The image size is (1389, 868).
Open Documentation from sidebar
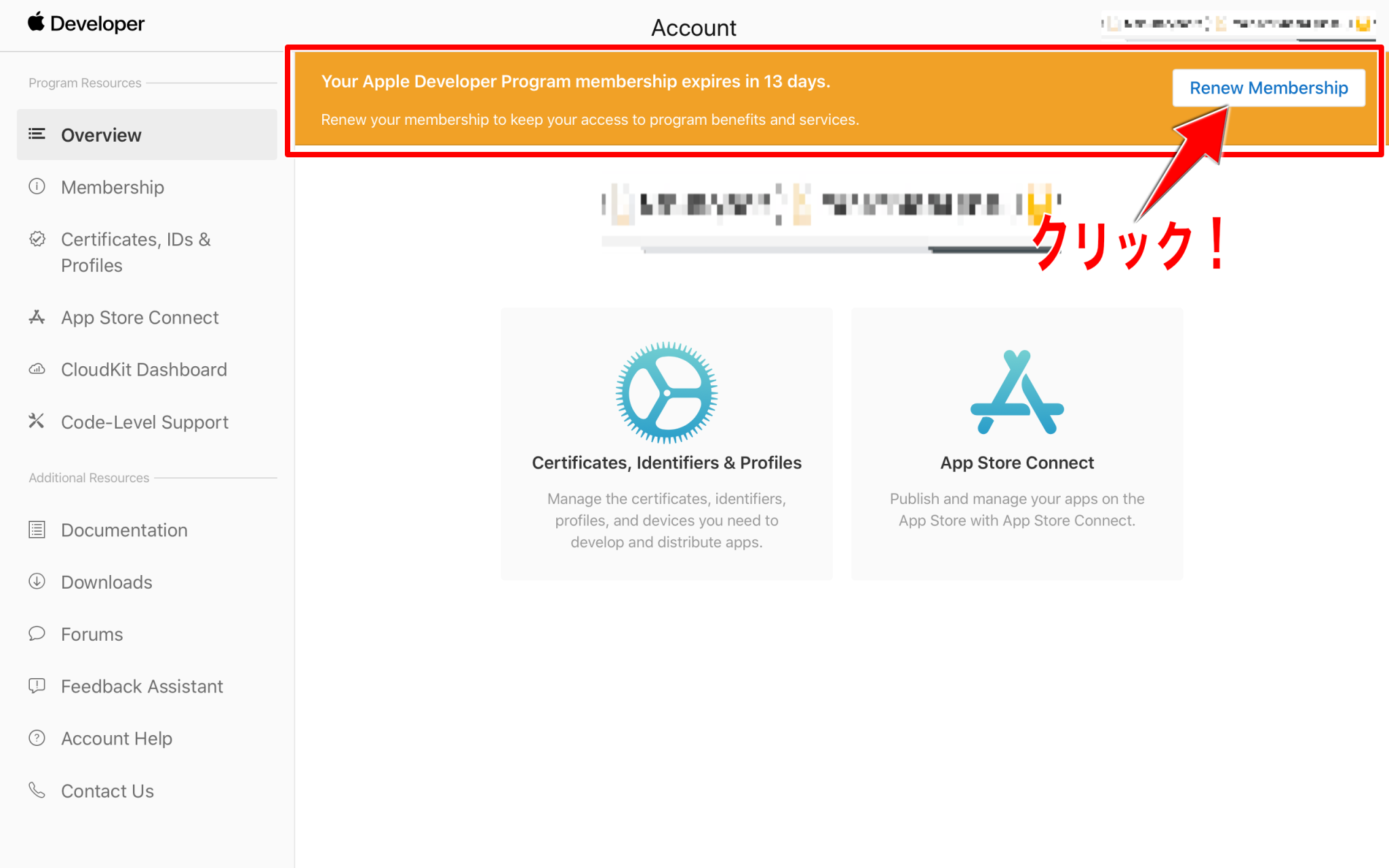[x=124, y=530]
